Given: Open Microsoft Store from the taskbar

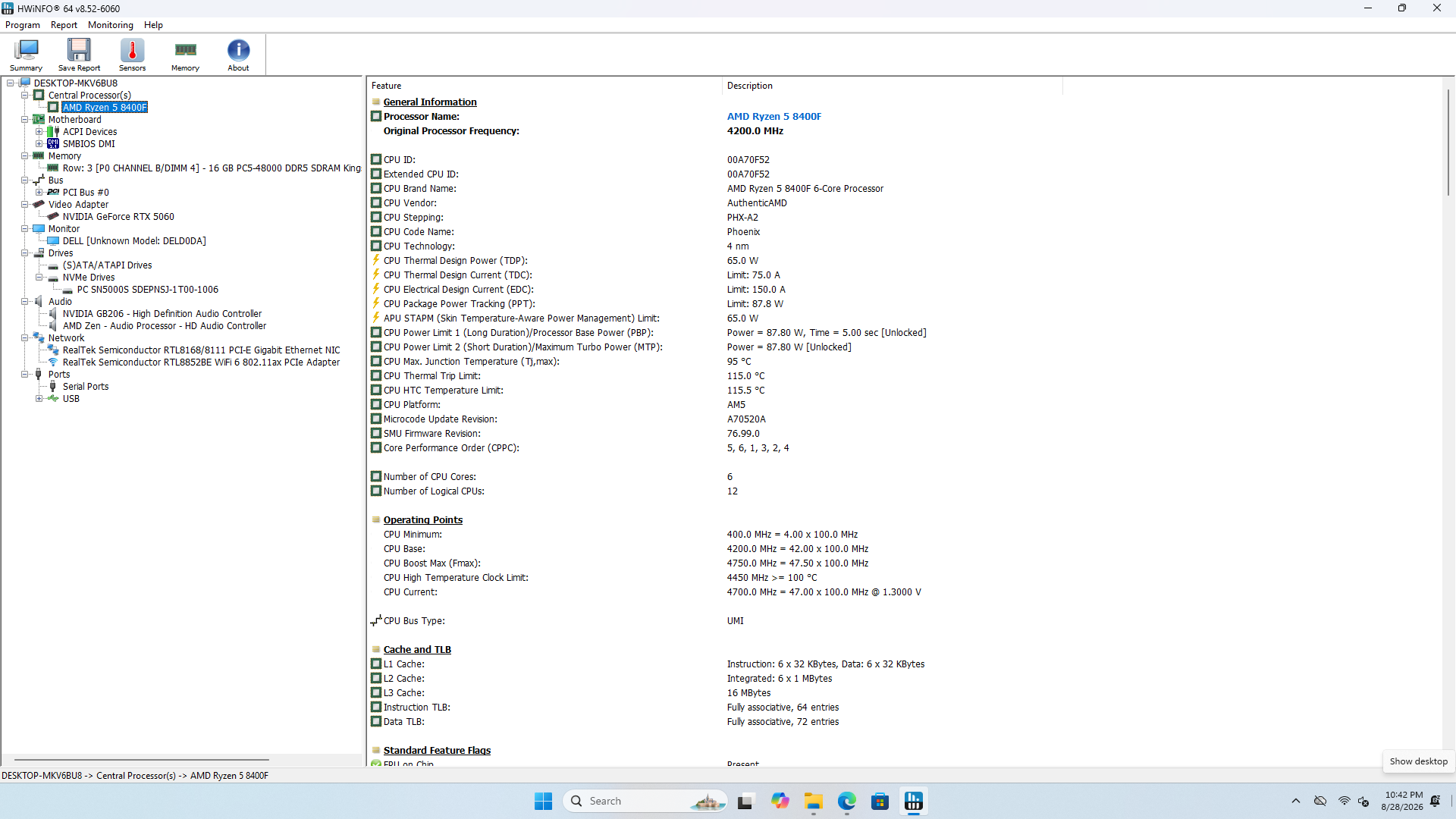Looking at the screenshot, I should [880, 801].
